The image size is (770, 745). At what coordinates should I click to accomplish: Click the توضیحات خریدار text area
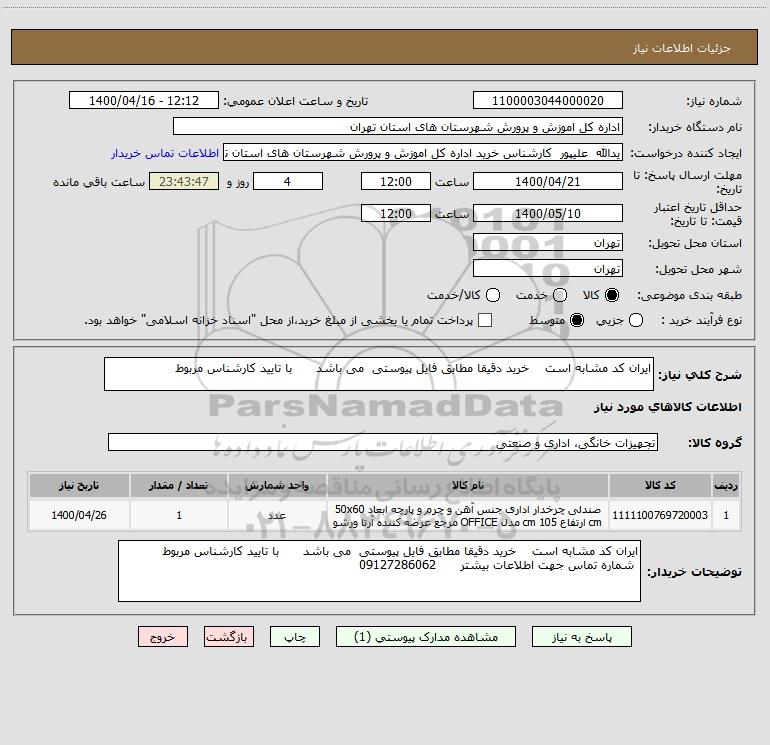(x=379, y=571)
